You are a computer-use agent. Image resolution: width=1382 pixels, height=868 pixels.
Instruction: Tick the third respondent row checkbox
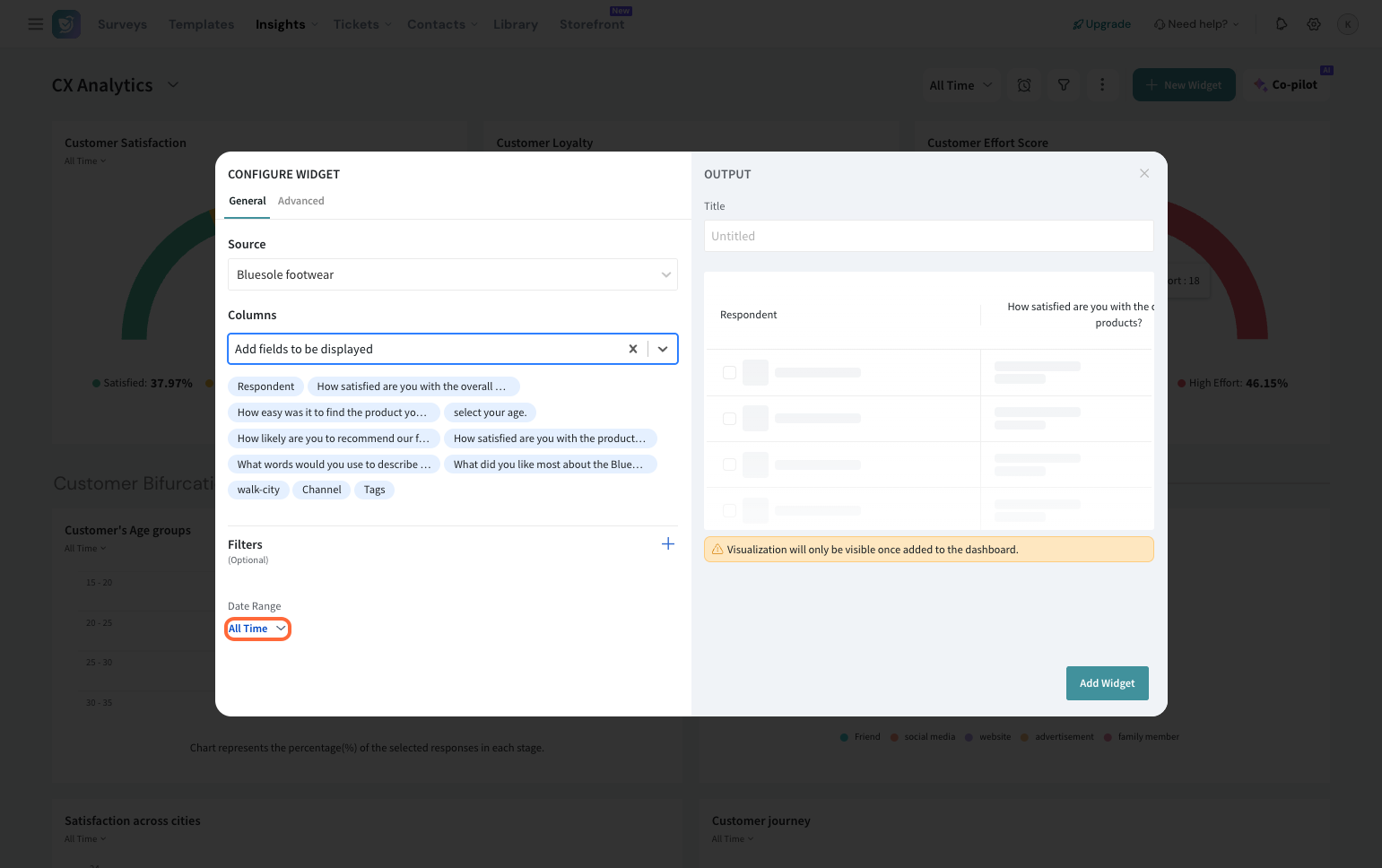(x=729, y=464)
